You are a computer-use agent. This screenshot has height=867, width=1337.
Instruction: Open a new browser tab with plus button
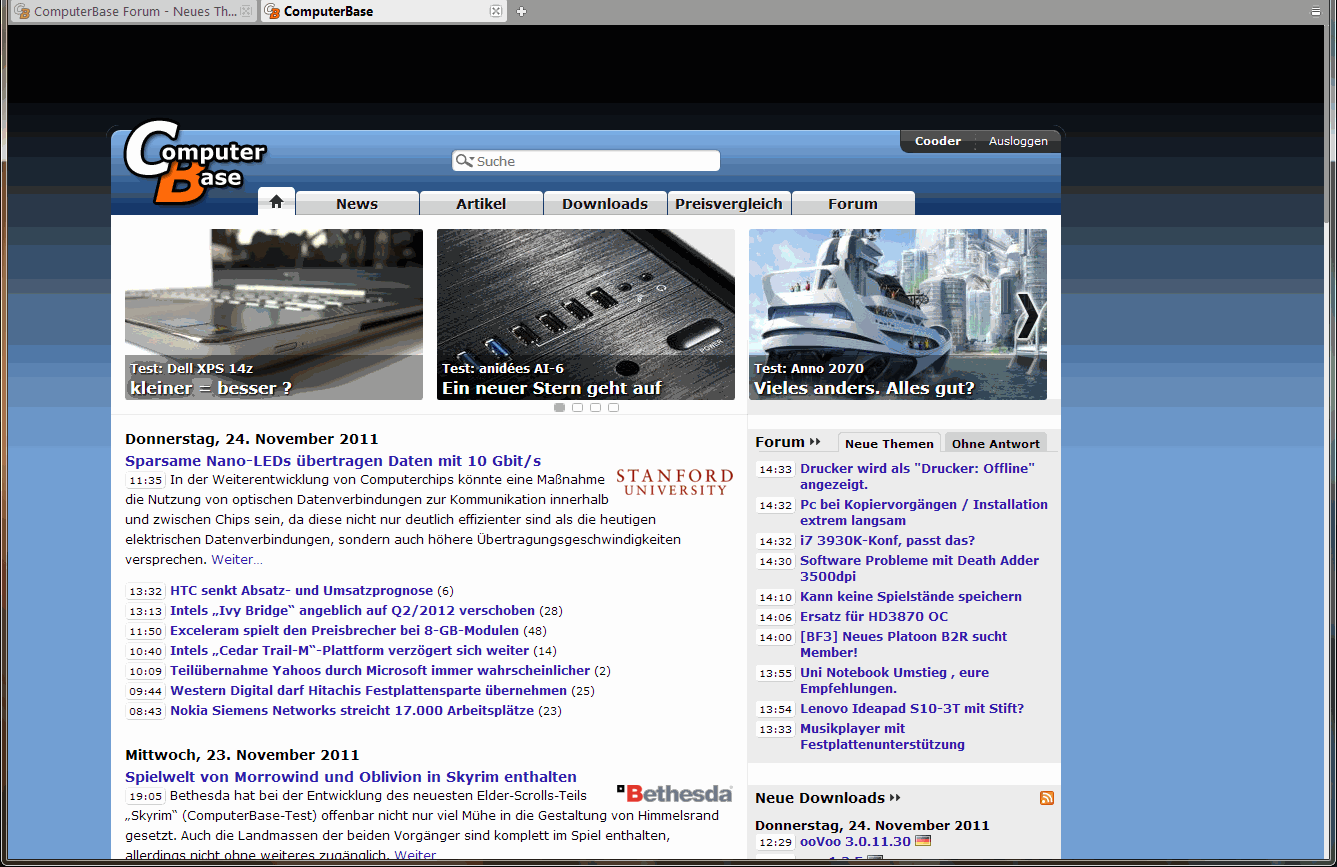pyautogui.click(x=521, y=11)
